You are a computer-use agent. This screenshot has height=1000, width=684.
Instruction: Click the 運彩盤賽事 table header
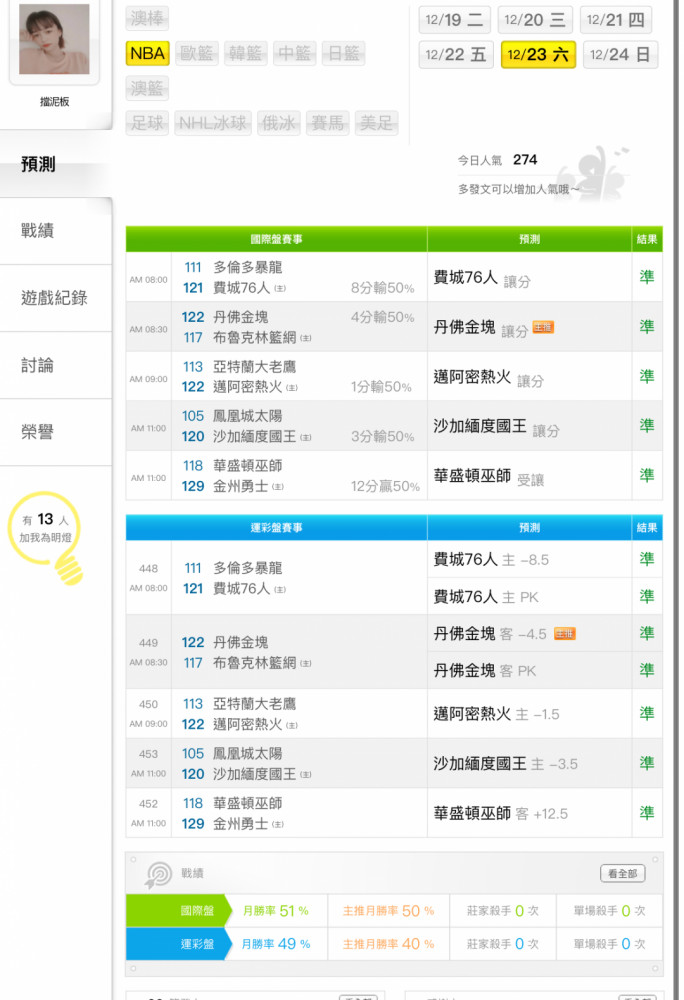pos(276,527)
